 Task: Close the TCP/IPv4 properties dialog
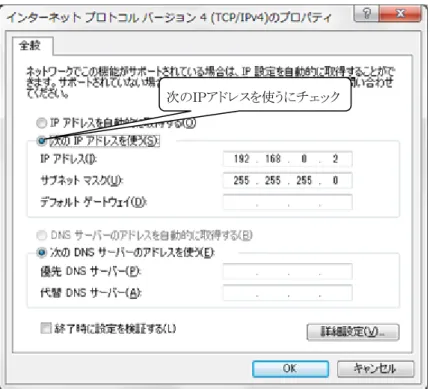click(400, 14)
